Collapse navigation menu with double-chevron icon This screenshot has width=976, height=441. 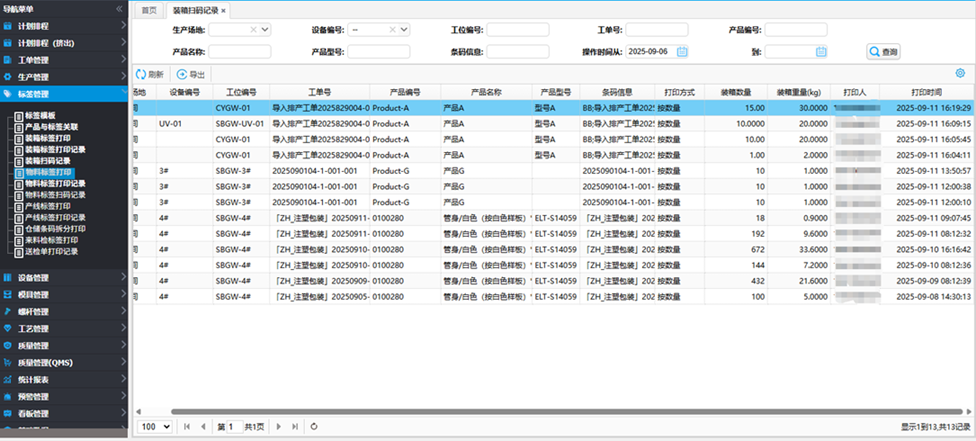[x=120, y=8]
